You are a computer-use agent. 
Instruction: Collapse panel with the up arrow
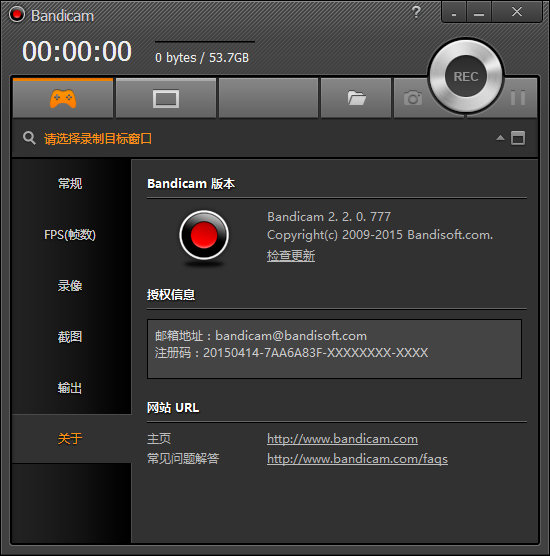[x=500, y=138]
